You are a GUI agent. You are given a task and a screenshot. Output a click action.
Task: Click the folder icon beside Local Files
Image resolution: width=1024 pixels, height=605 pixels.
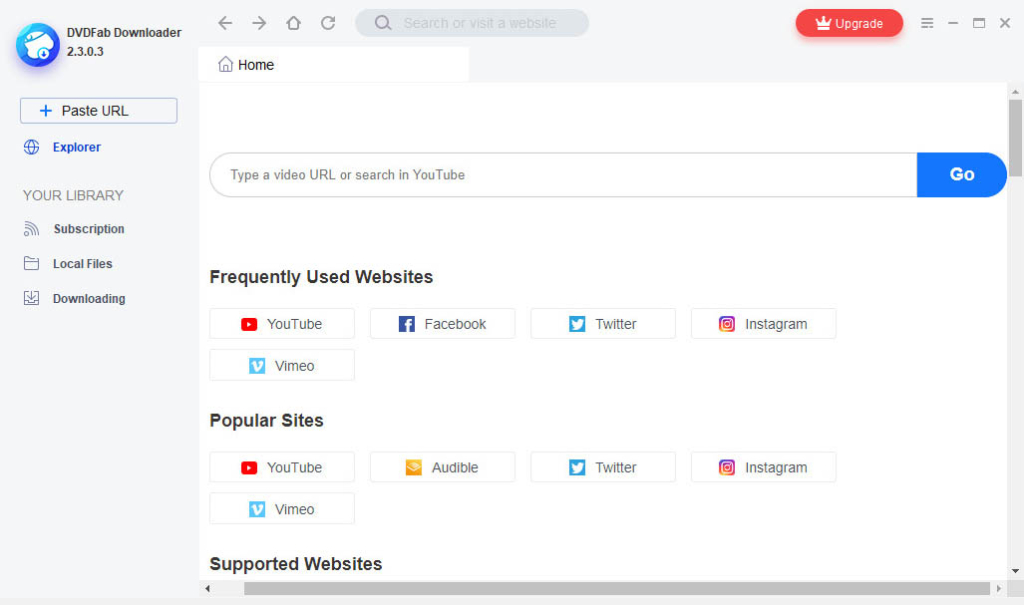point(31,263)
